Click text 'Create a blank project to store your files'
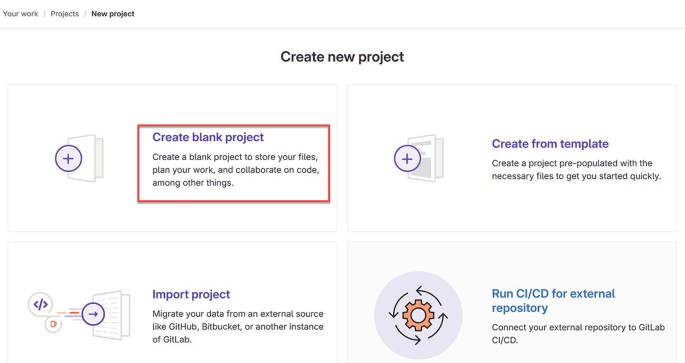Screen dimensions: 685x363 click(235, 157)
